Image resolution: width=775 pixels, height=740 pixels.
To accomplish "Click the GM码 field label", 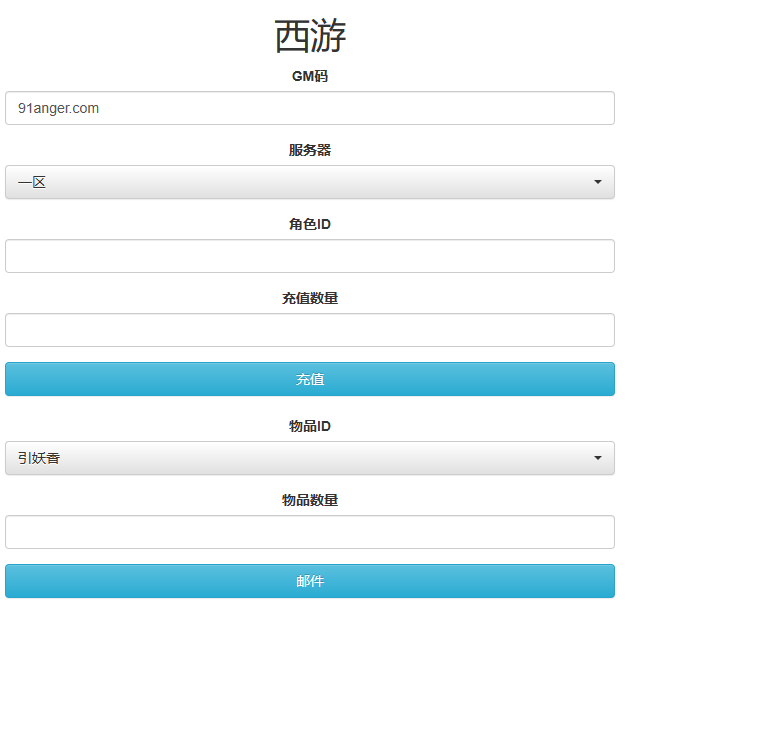I will pyautogui.click(x=310, y=76).
